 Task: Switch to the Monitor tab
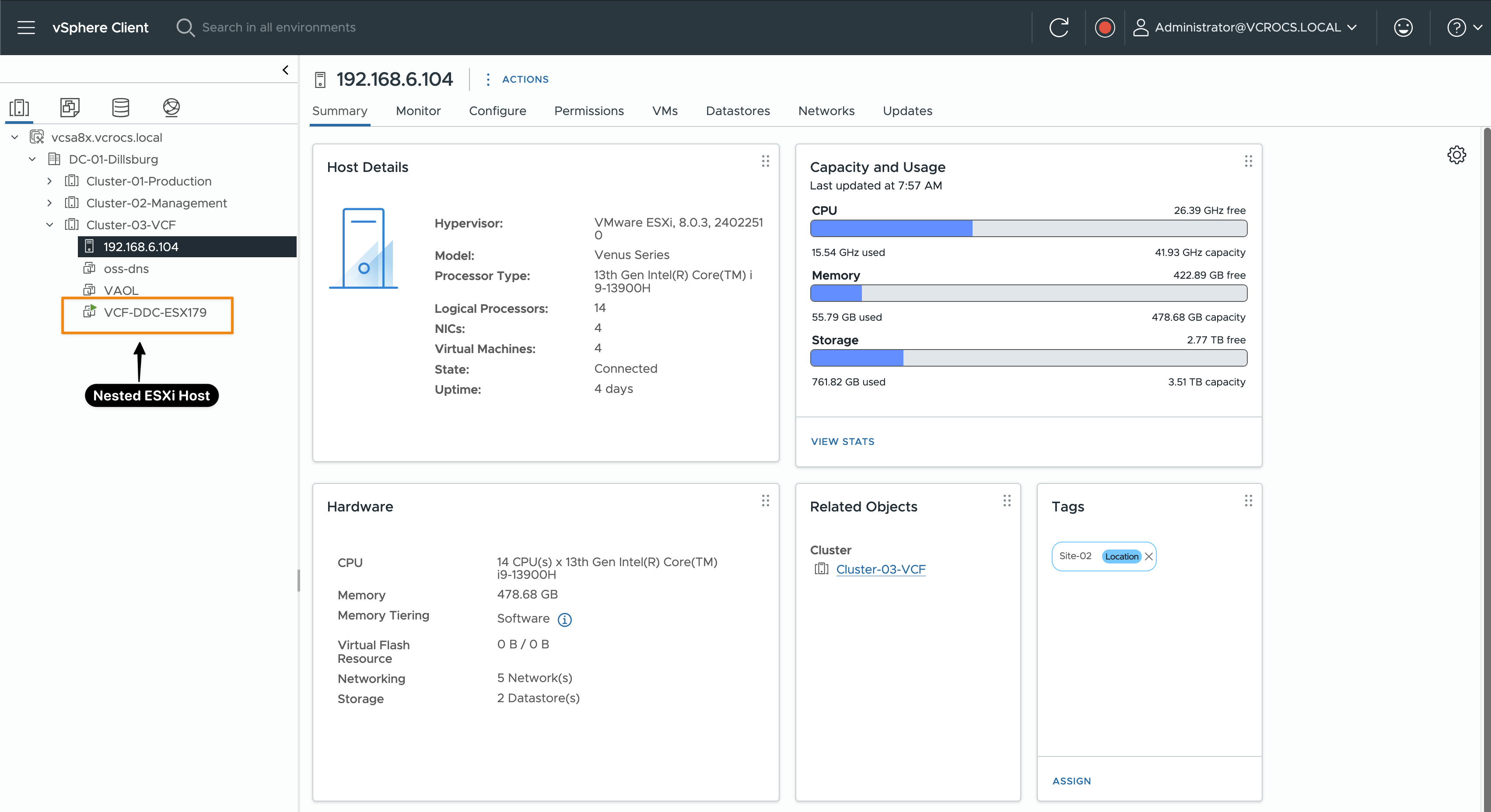[418, 111]
